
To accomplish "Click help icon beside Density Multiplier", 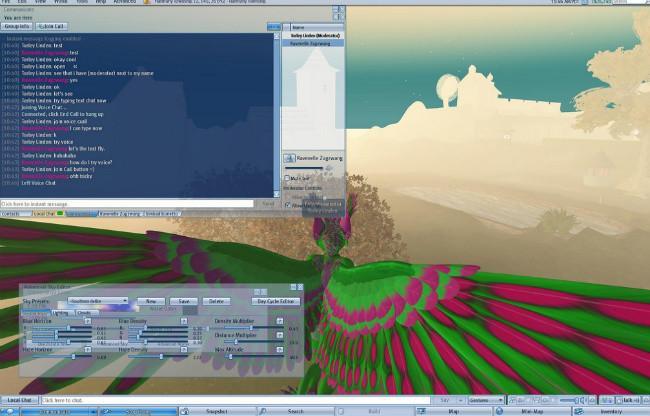I will click(x=281, y=321).
